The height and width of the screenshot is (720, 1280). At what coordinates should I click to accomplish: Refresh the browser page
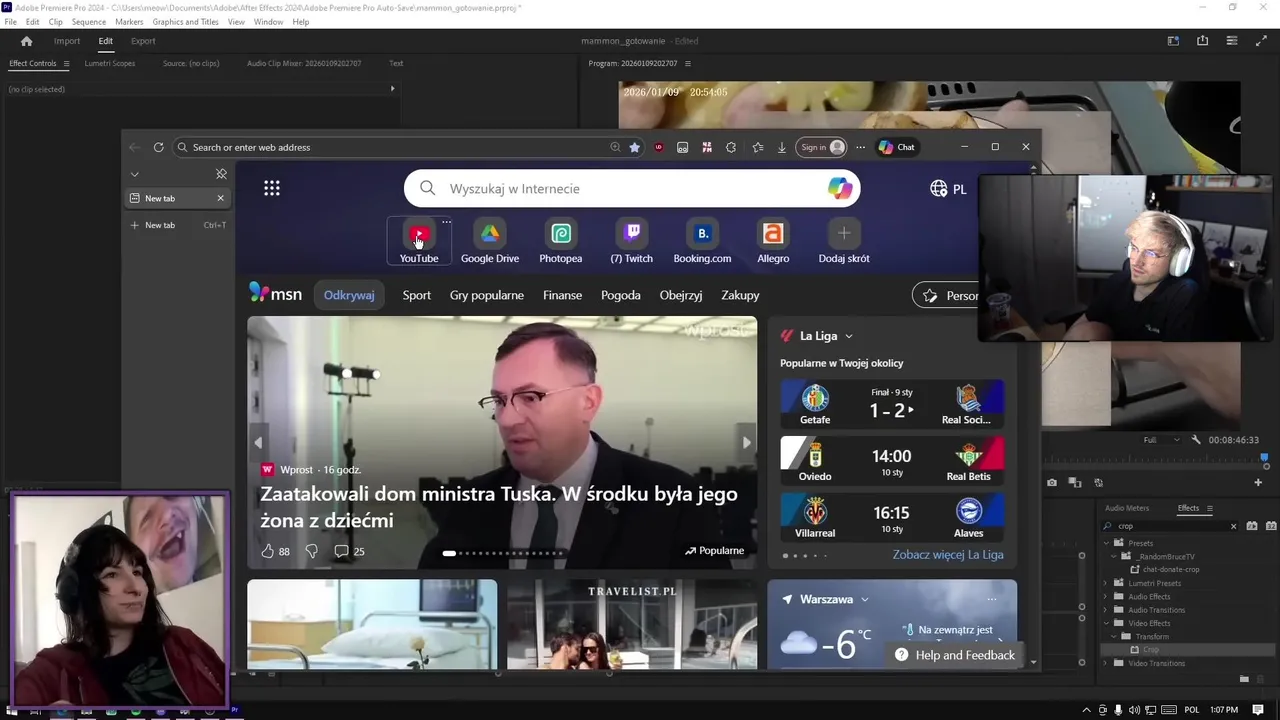158,147
